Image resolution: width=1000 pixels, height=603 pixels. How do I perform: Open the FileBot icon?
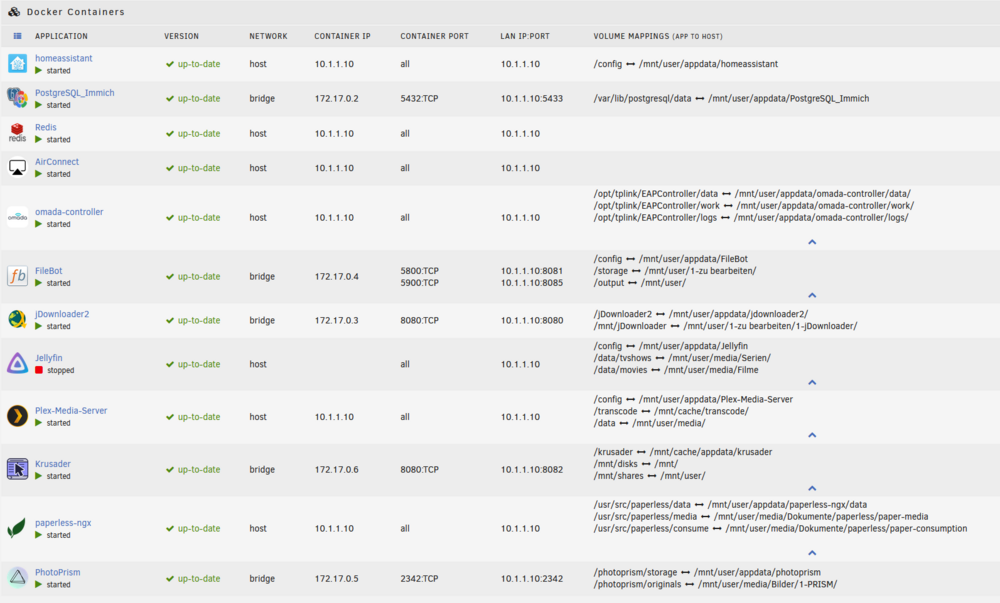17,276
